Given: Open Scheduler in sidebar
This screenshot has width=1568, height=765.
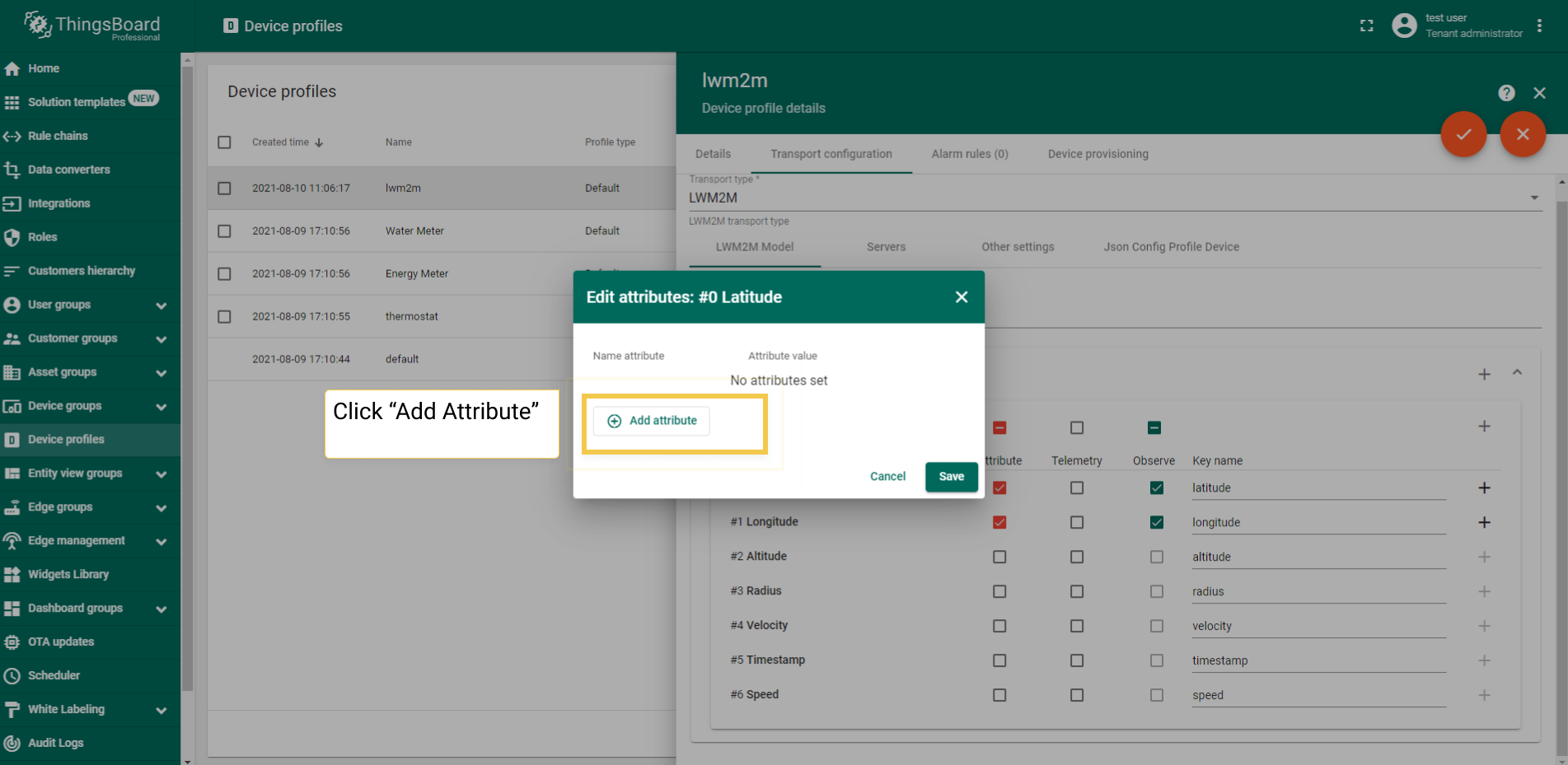Looking at the screenshot, I should [x=90, y=675].
